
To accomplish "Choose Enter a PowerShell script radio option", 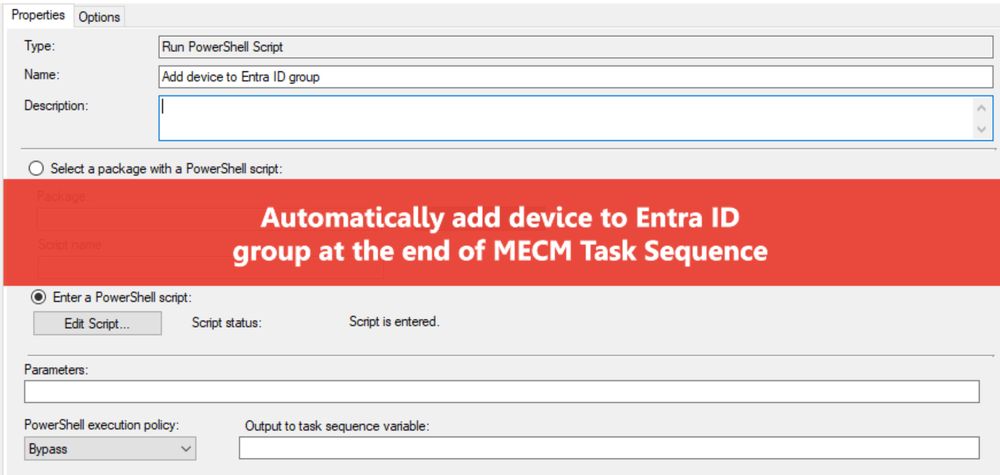I will point(112,297).
